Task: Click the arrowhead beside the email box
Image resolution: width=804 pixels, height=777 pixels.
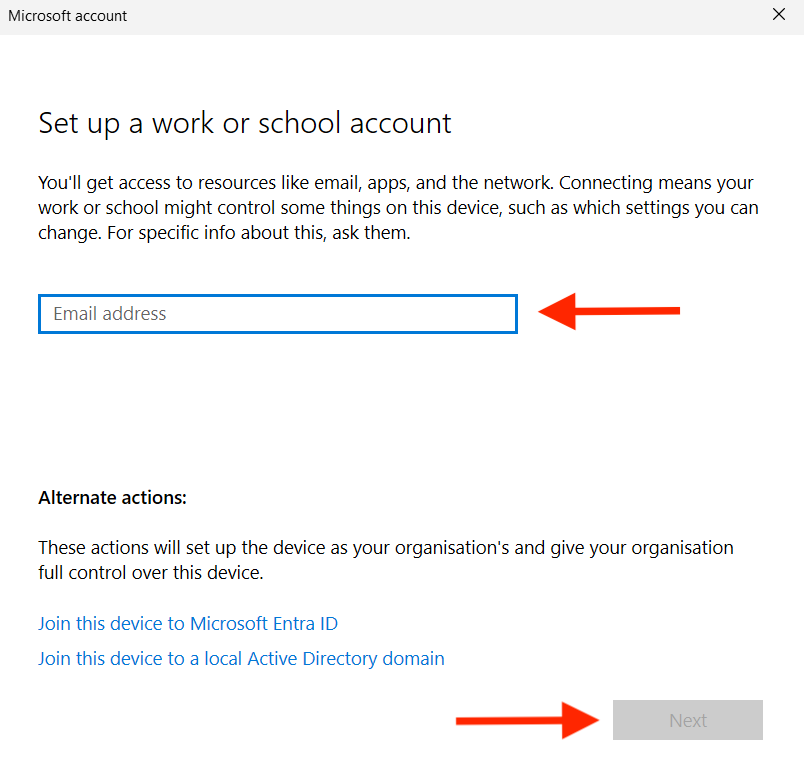Action: 557,311
